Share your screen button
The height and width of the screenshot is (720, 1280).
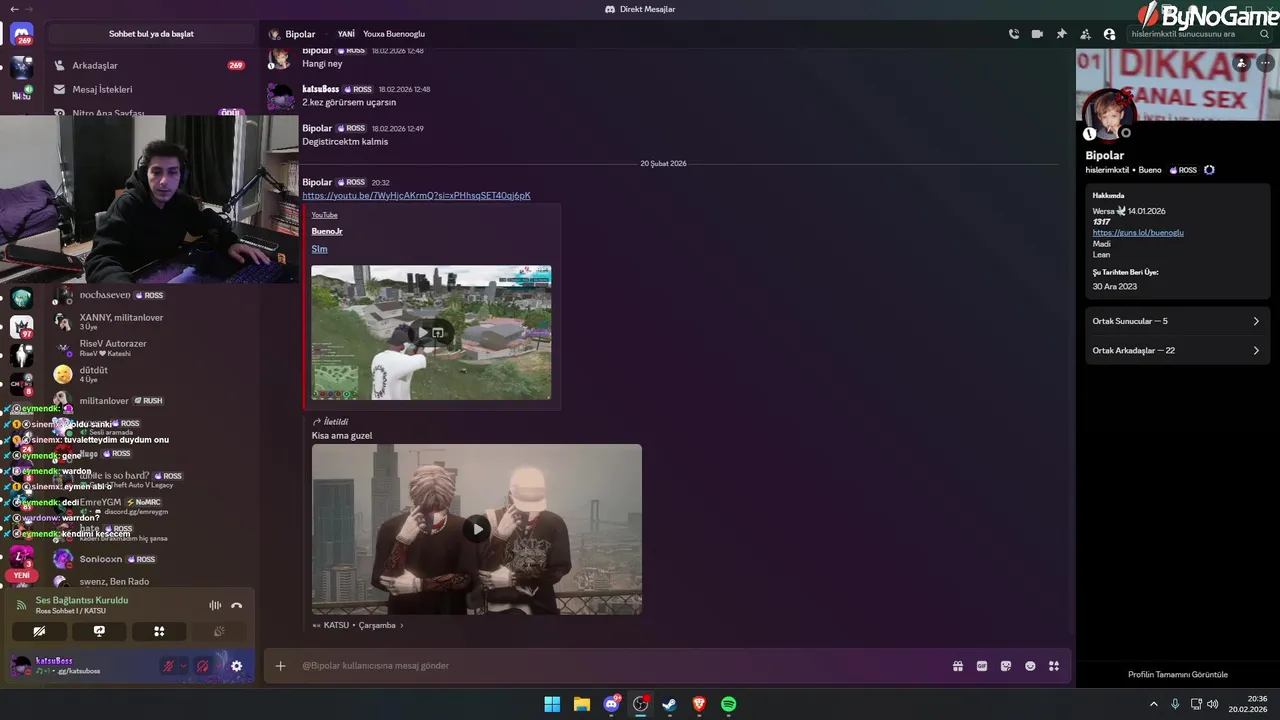[99, 631]
